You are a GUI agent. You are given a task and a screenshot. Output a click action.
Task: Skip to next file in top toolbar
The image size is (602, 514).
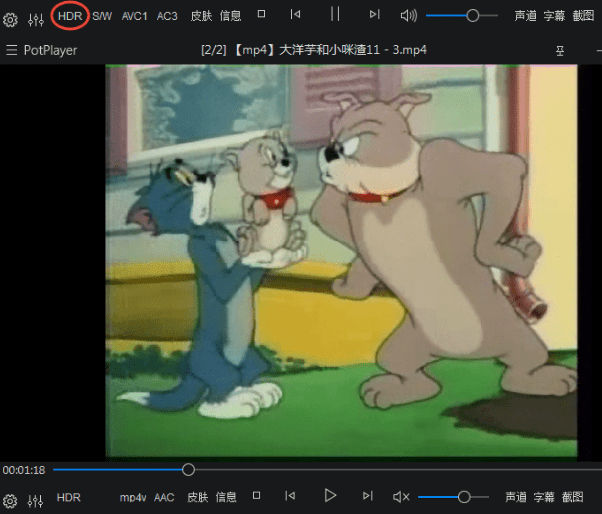pos(375,15)
